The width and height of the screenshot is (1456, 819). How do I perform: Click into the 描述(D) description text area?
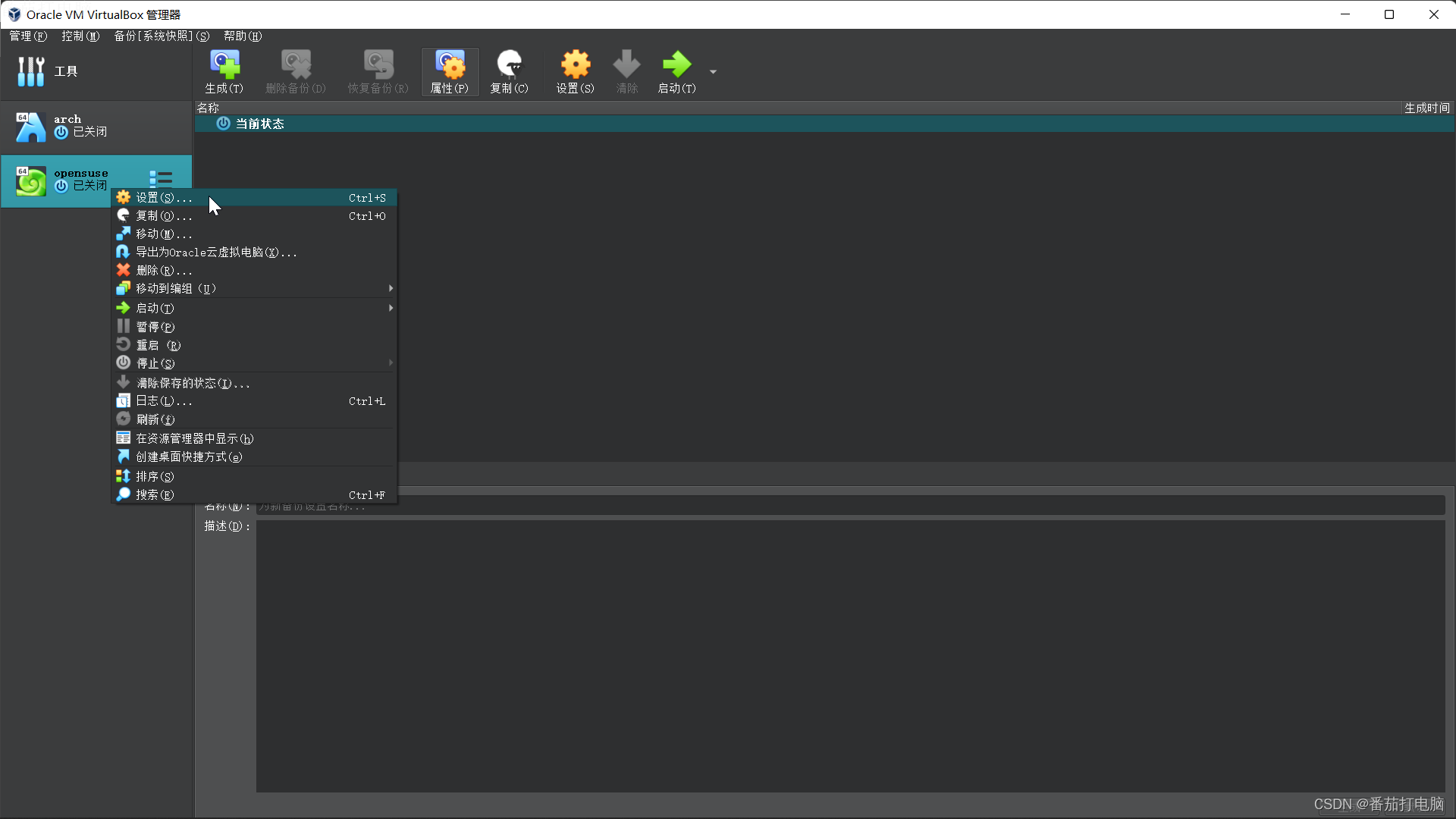click(x=850, y=656)
